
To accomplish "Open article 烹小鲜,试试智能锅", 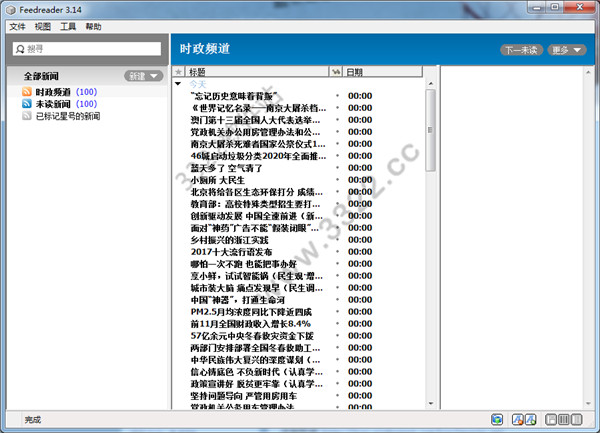I will click(257, 275).
